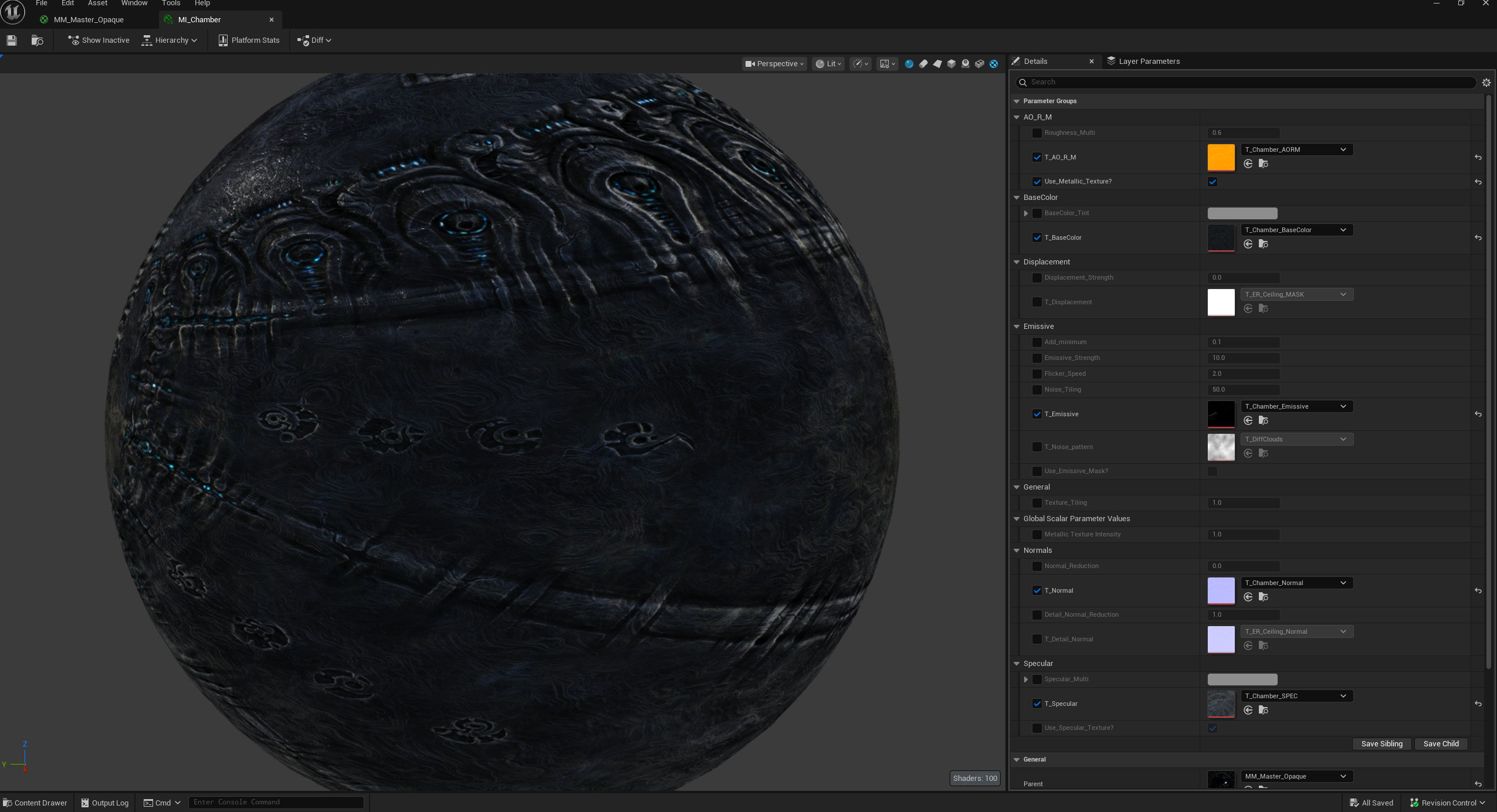The height and width of the screenshot is (812, 1497).
Task: Click the Save Child button
Action: click(1441, 744)
